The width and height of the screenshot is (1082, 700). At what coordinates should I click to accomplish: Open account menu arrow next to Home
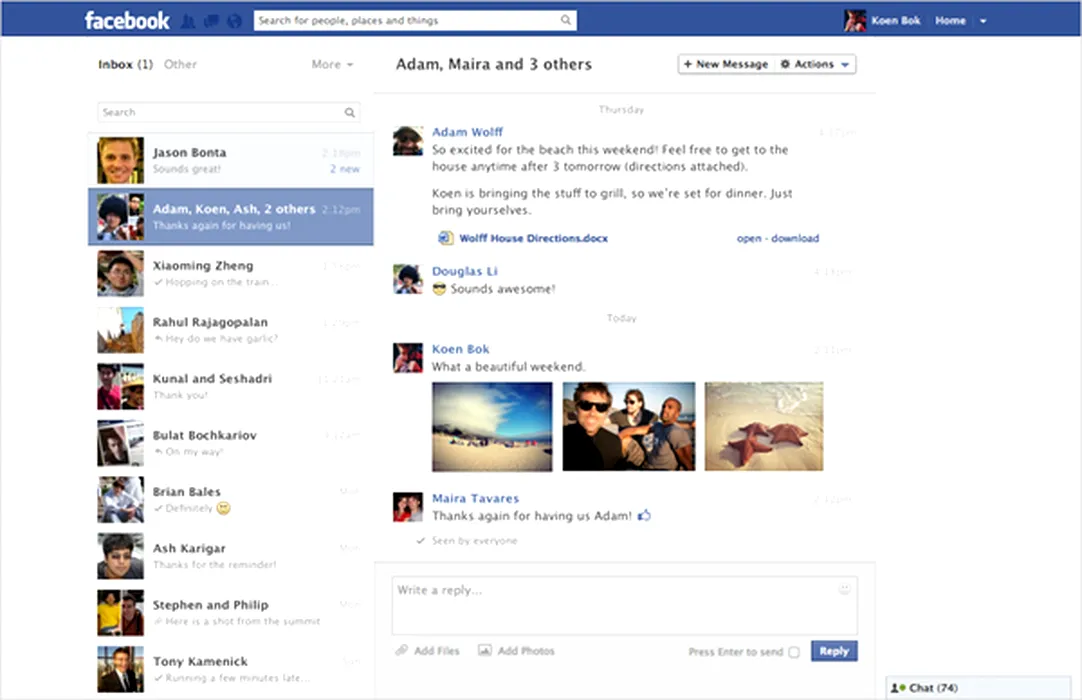coord(983,21)
